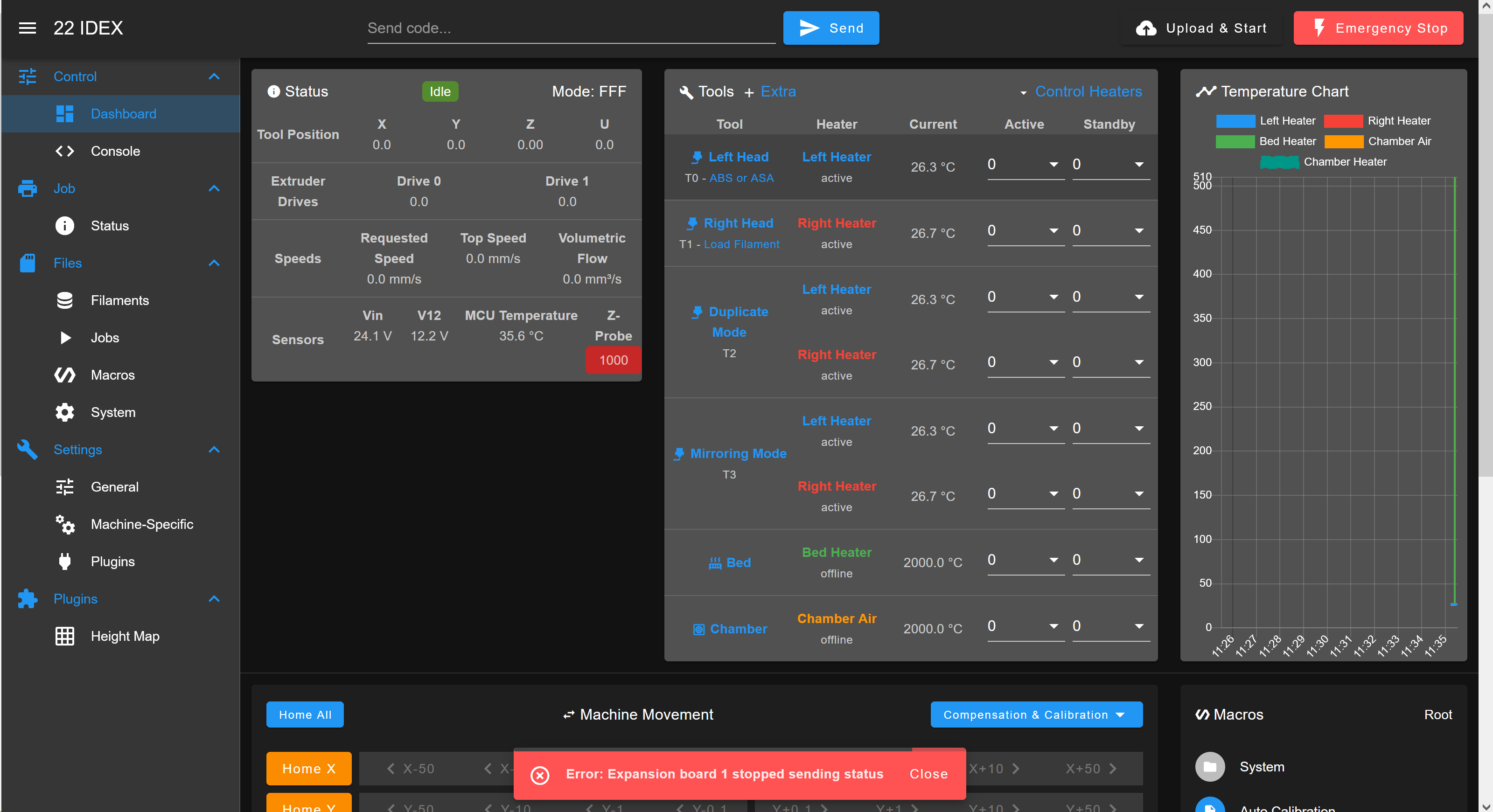This screenshot has width=1493, height=812.
Task: Collapse the Control section chevron
Action: pos(214,76)
